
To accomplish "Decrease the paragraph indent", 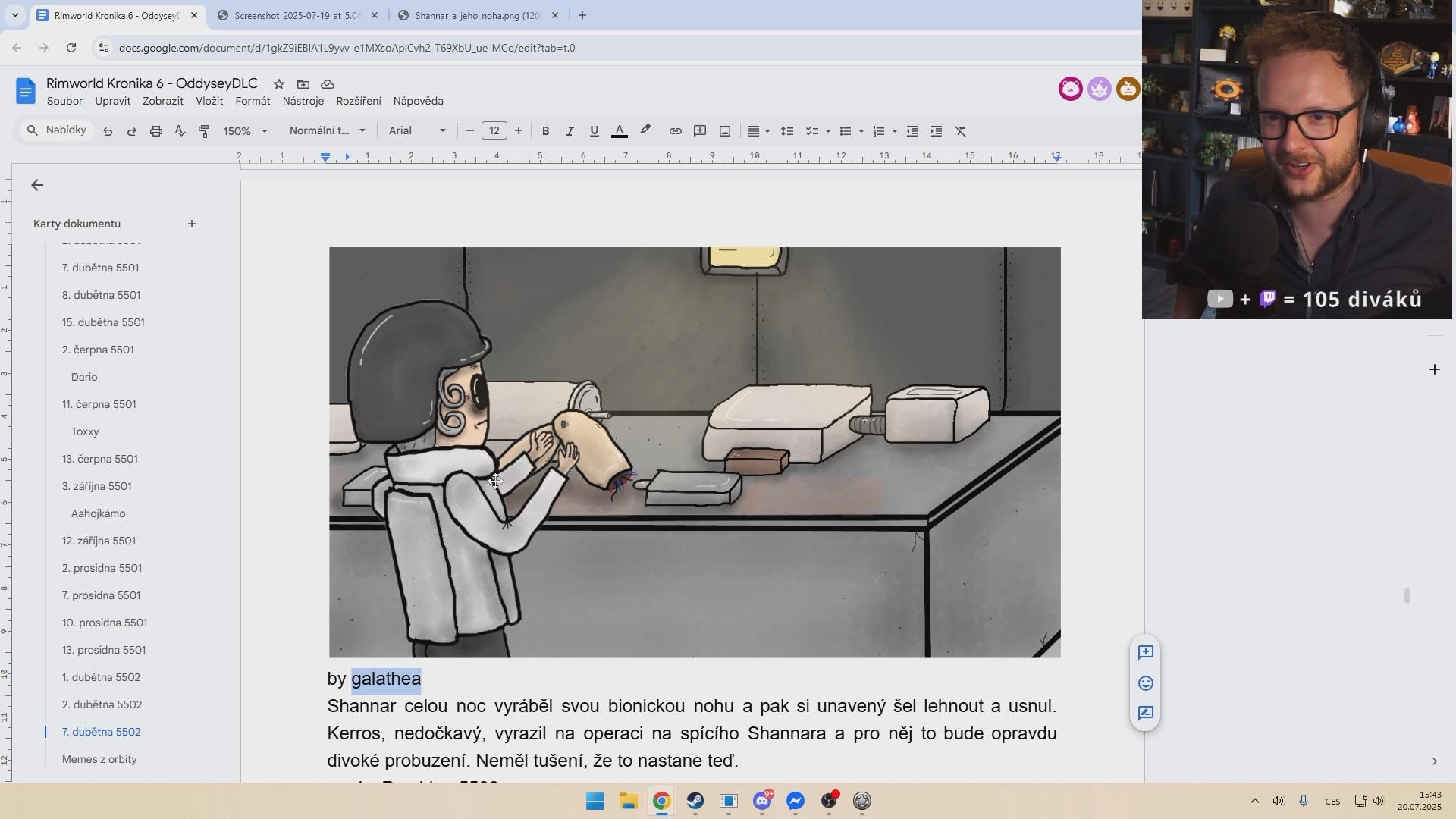I will [912, 131].
